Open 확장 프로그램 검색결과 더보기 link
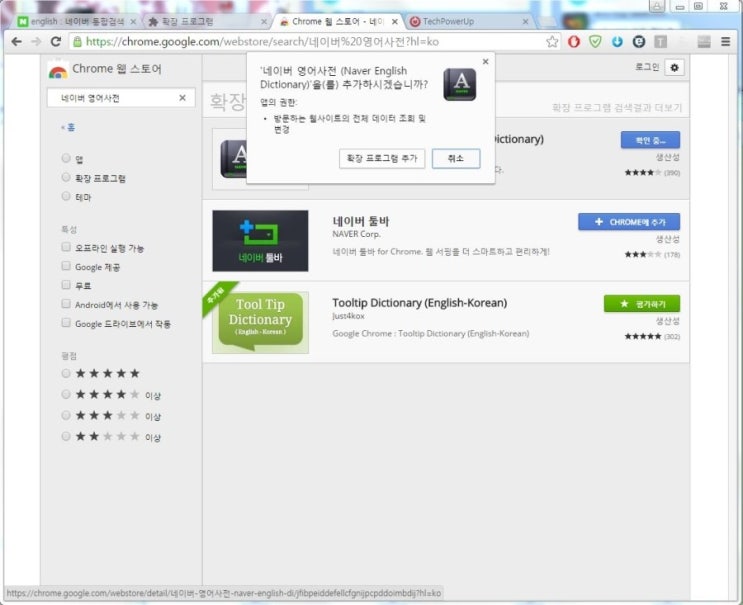 pos(617,108)
